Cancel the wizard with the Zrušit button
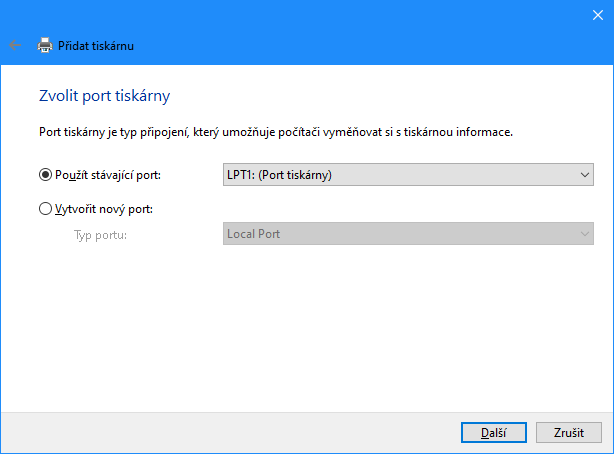The width and height of the screenshot is (614, 454). coord(569,432)
